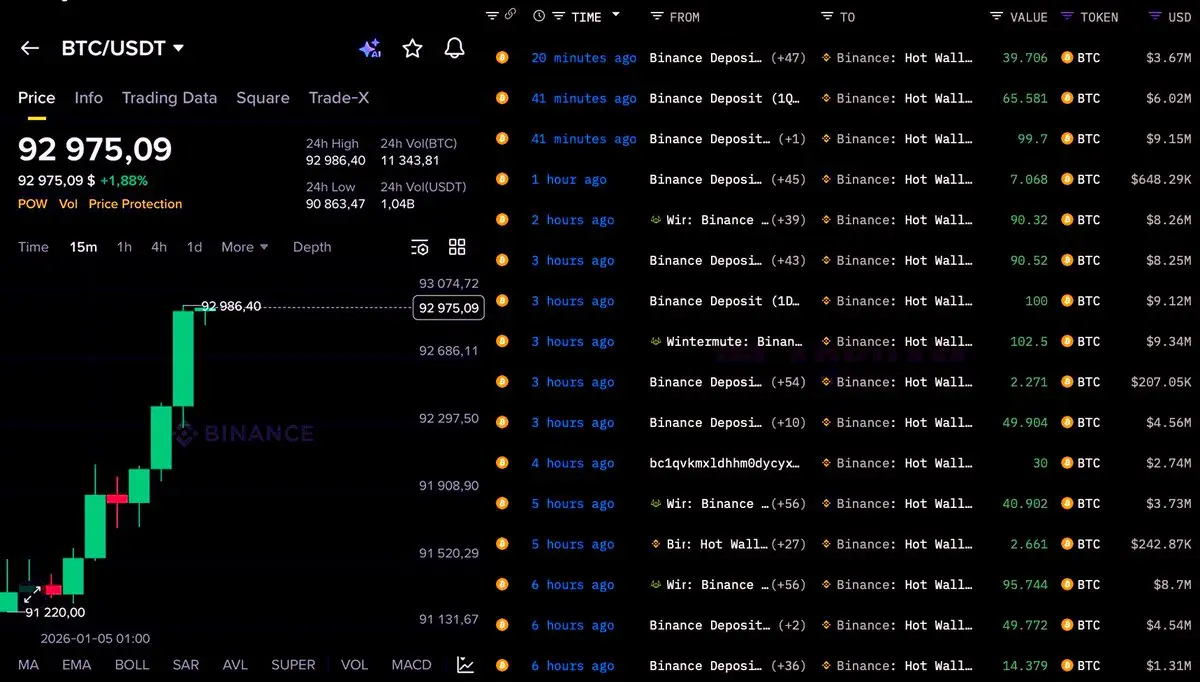Toggle the MA indicator
This screenshot has width=1200, height=682.
point(28,664)
